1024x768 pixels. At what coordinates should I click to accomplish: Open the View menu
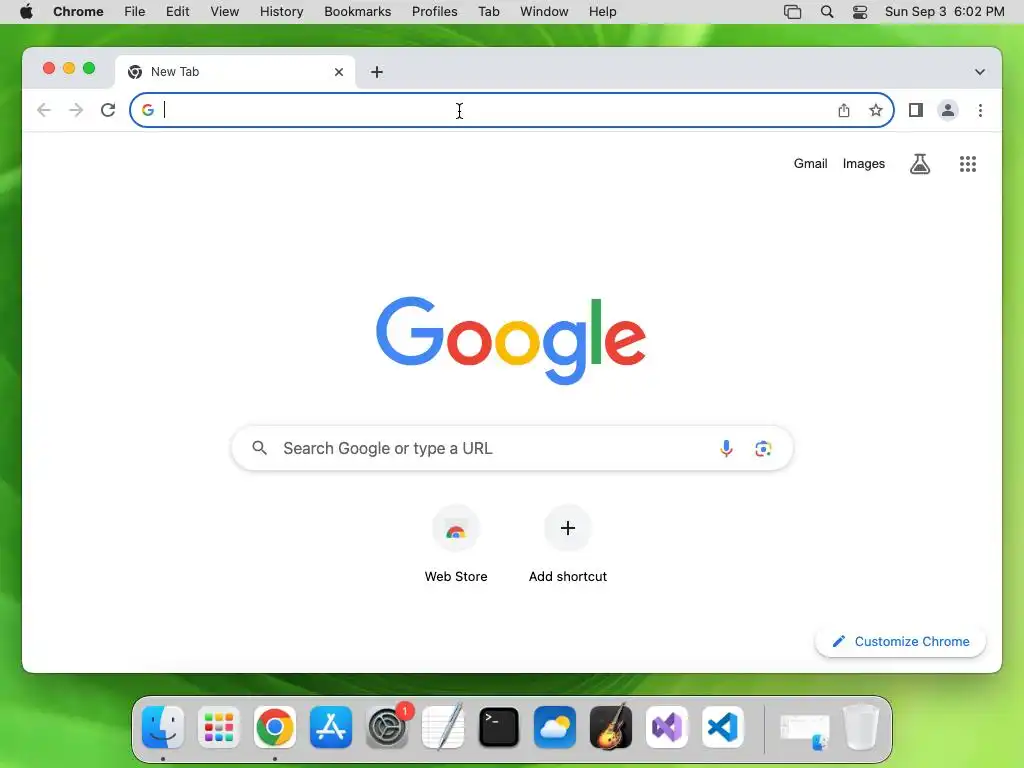click(225, 12)
